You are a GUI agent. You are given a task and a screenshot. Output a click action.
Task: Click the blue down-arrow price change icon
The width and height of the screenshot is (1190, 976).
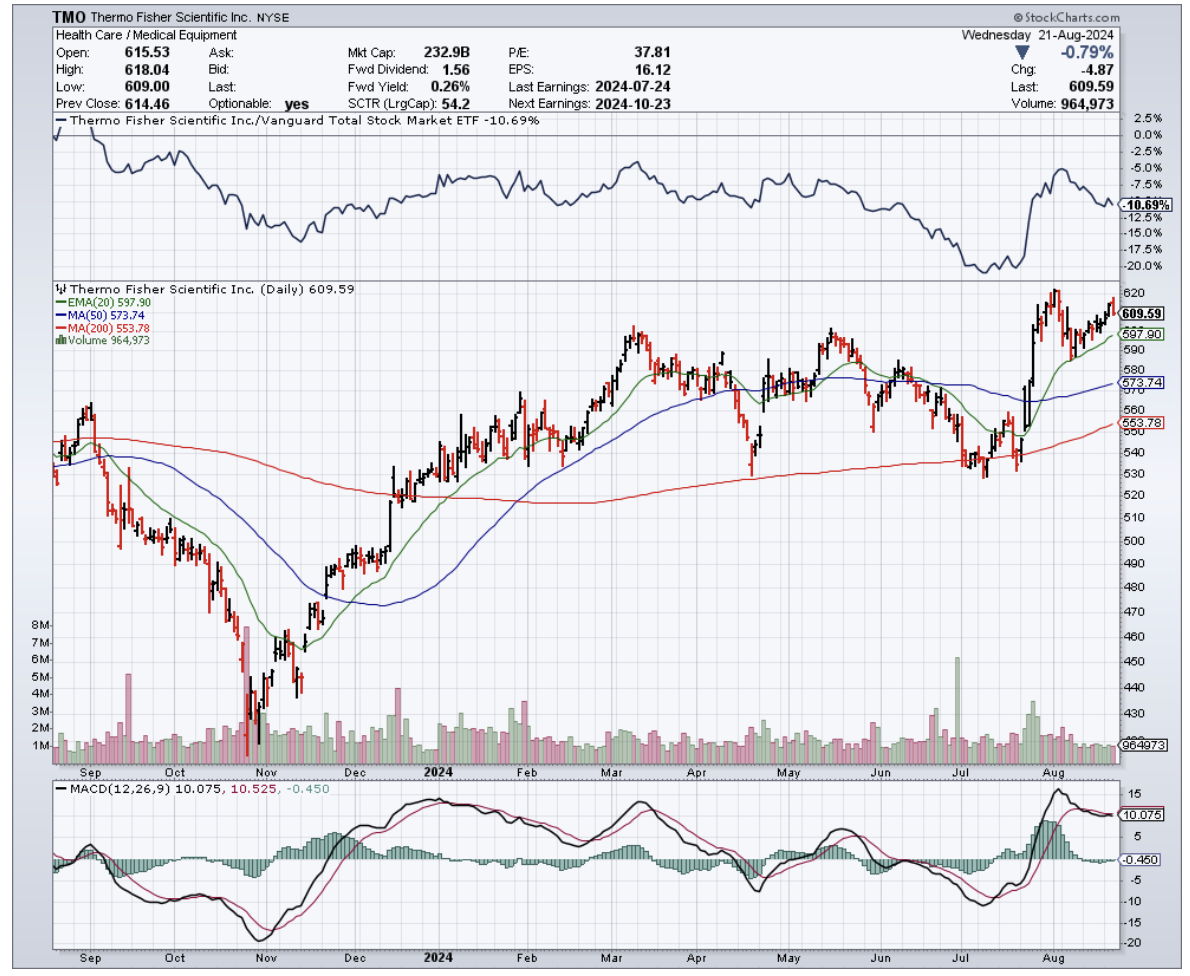pyautogui.click(x=1022, y=52)
